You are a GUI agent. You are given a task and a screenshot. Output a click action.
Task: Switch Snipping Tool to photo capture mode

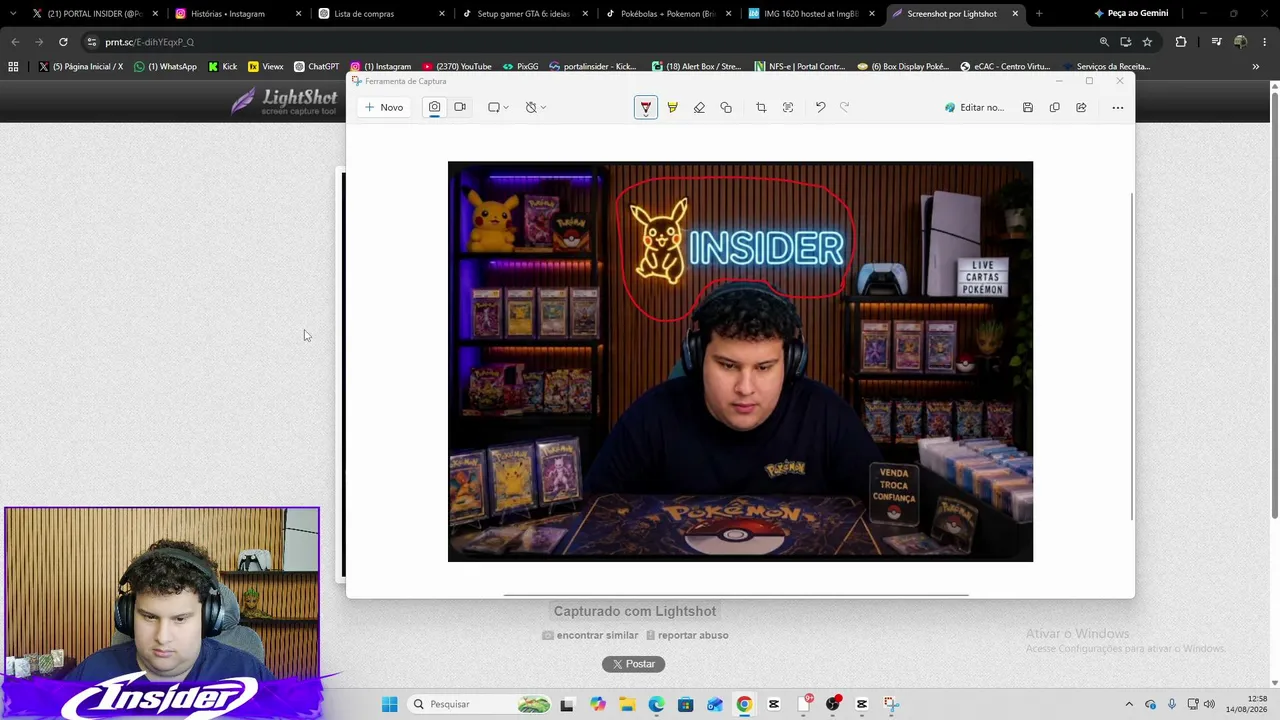[x=434, y=107]
